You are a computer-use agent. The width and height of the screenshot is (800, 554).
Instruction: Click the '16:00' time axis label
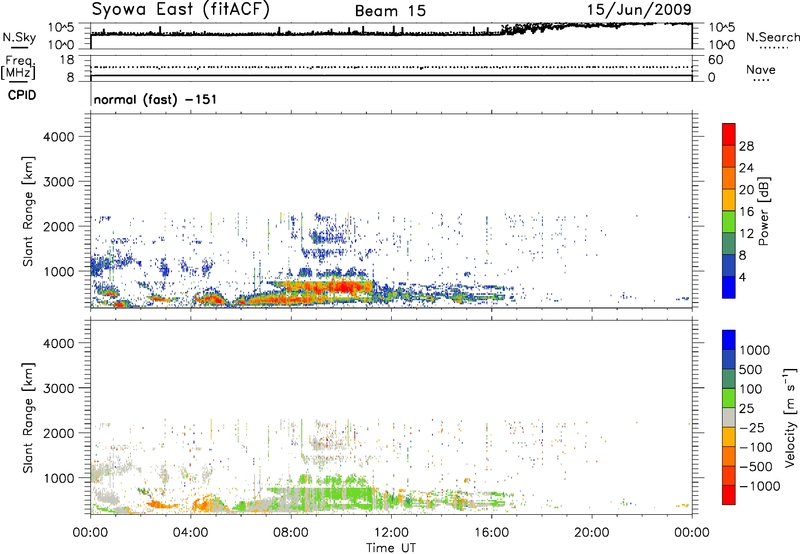tap(491, 533)
